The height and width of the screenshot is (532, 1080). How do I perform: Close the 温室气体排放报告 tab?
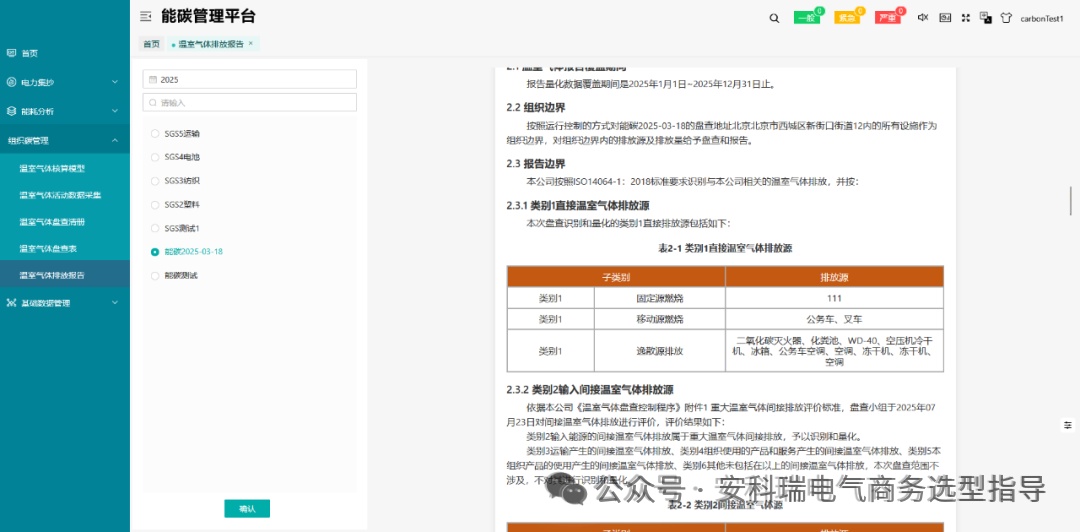tap(251, 43)
